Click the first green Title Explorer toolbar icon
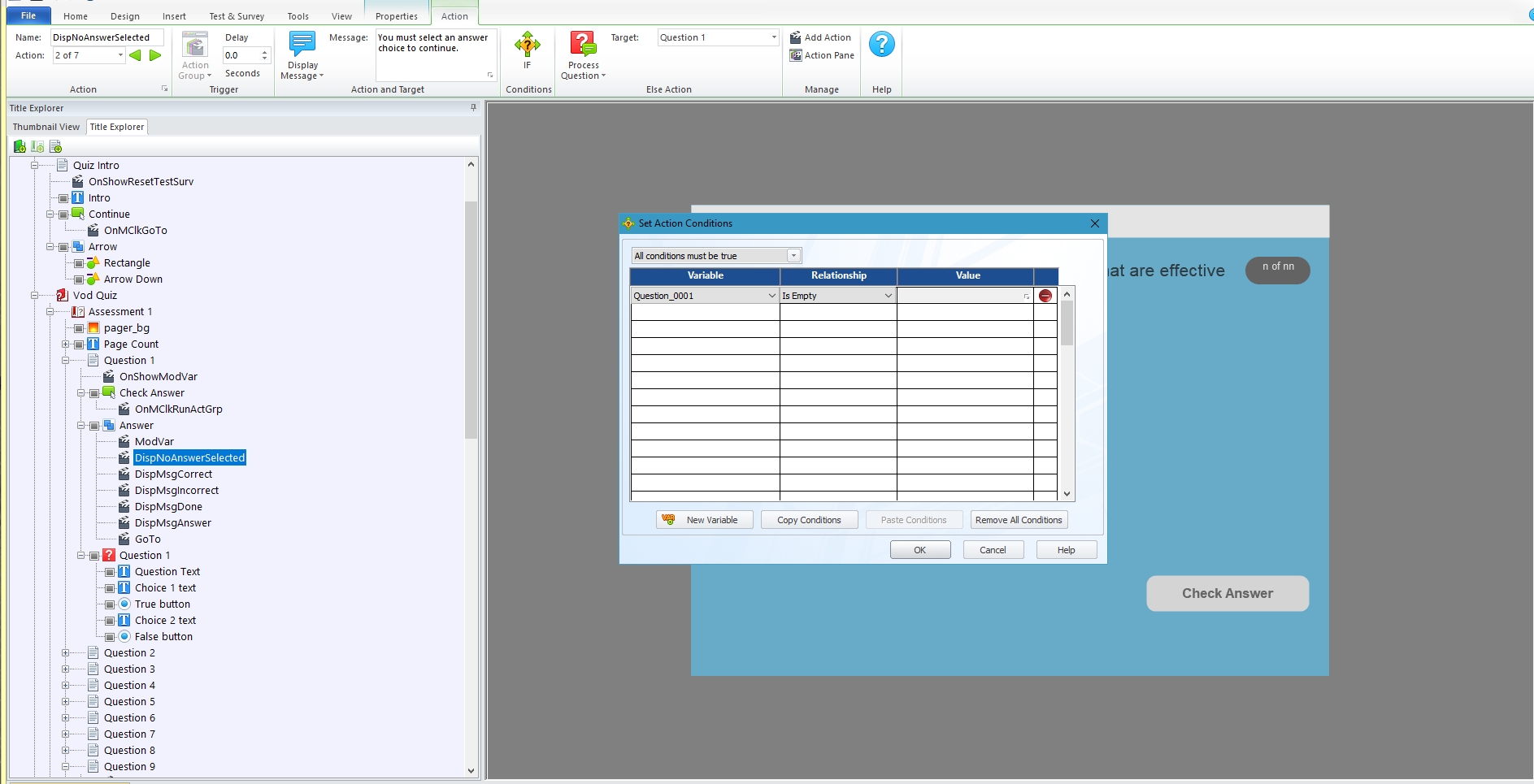 (x=20, y=146)
